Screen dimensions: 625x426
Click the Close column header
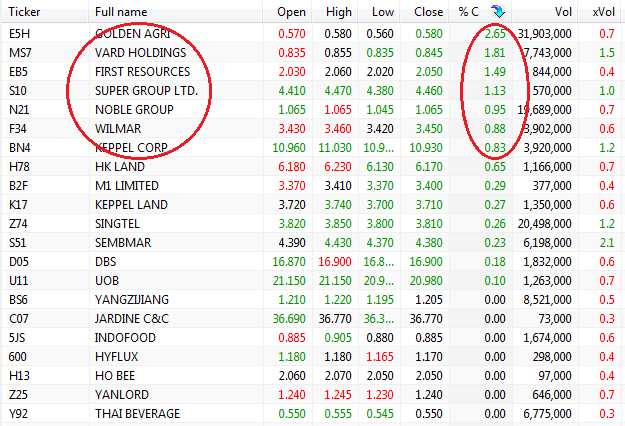click(x=428, y=11)
